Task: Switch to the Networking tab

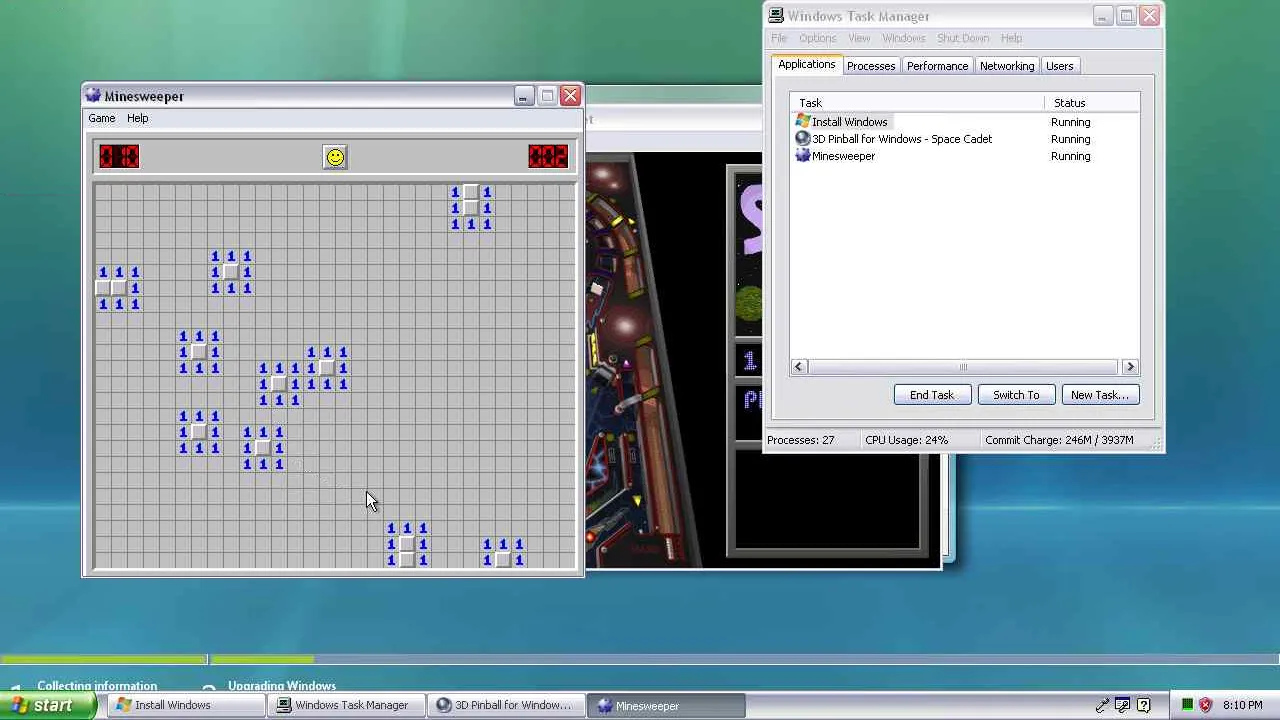Action: [1007, 66]
